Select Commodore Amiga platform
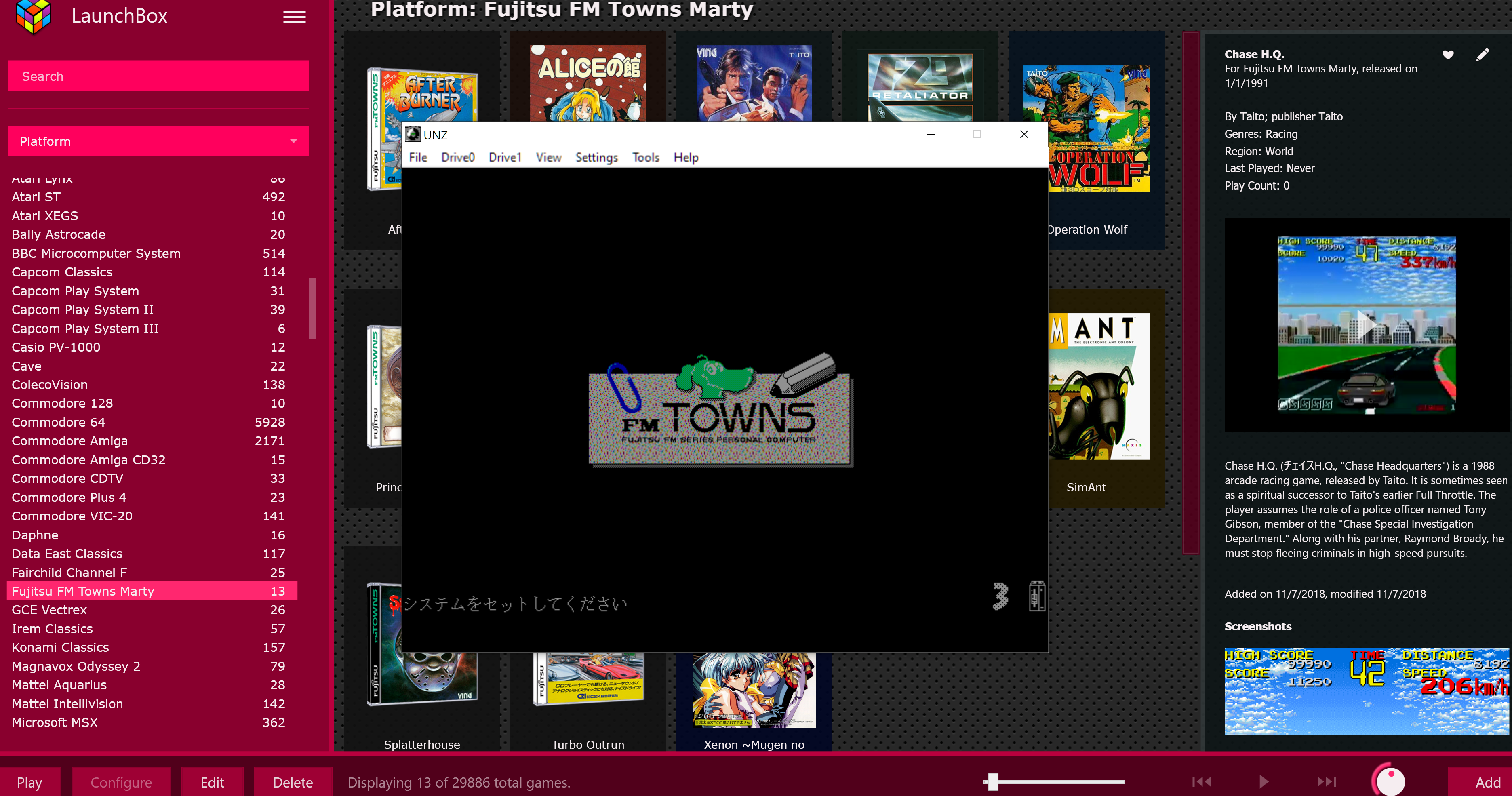Image resolution: width=1512 pixels, height=796 pixels. point(152,441)
